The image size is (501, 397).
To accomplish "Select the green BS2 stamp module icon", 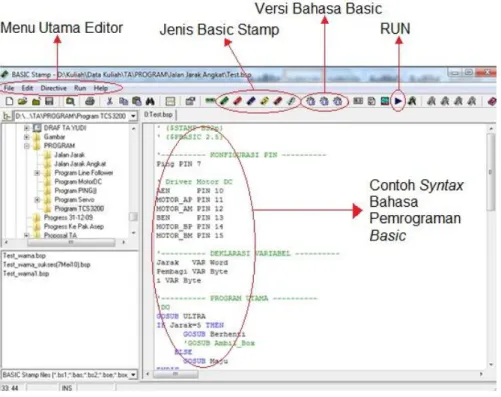I will [224, 101].
